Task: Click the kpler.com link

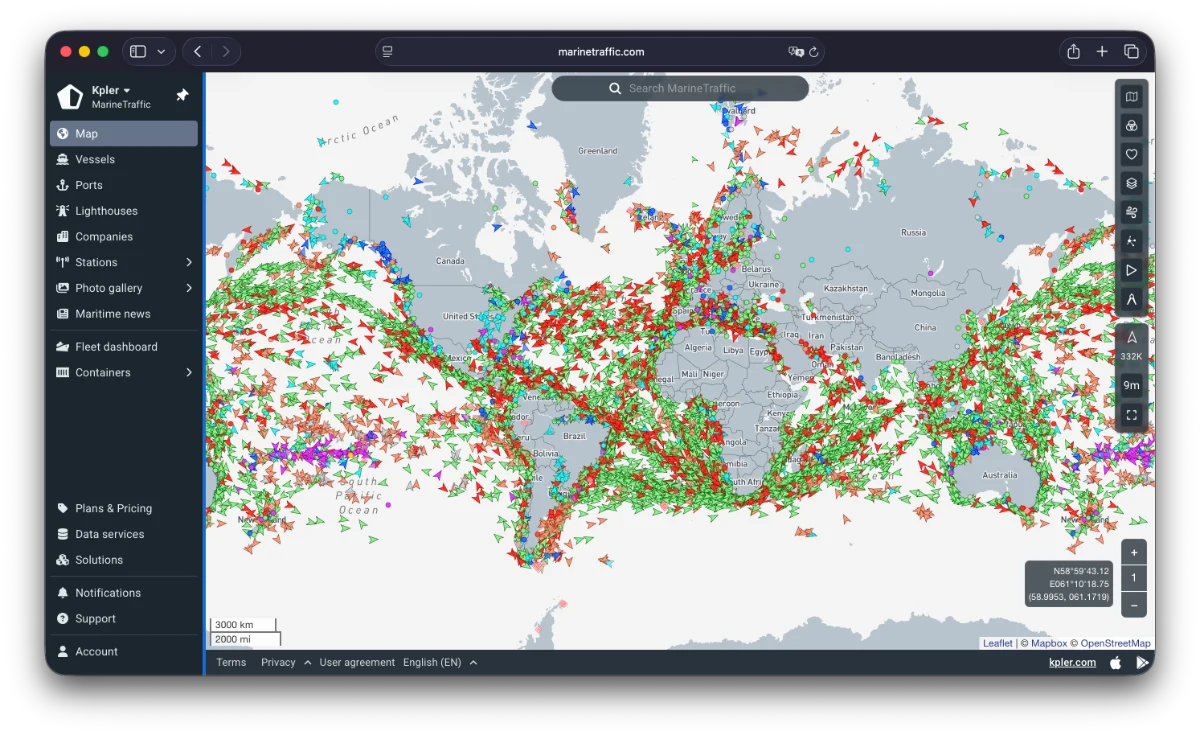Action: coord(1072,662)
